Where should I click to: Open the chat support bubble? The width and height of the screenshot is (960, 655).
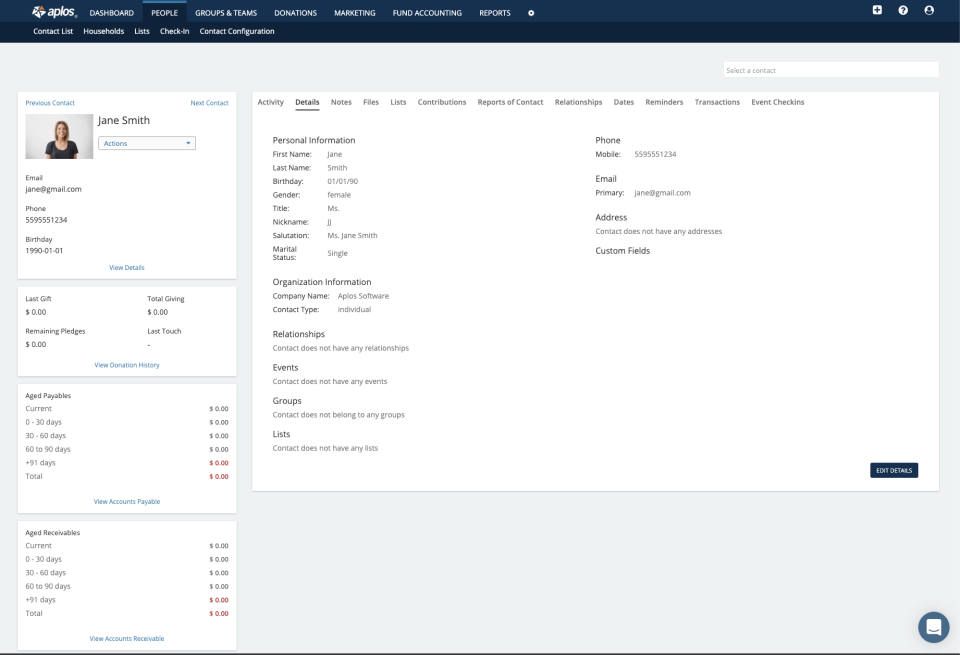click(934, 627)
